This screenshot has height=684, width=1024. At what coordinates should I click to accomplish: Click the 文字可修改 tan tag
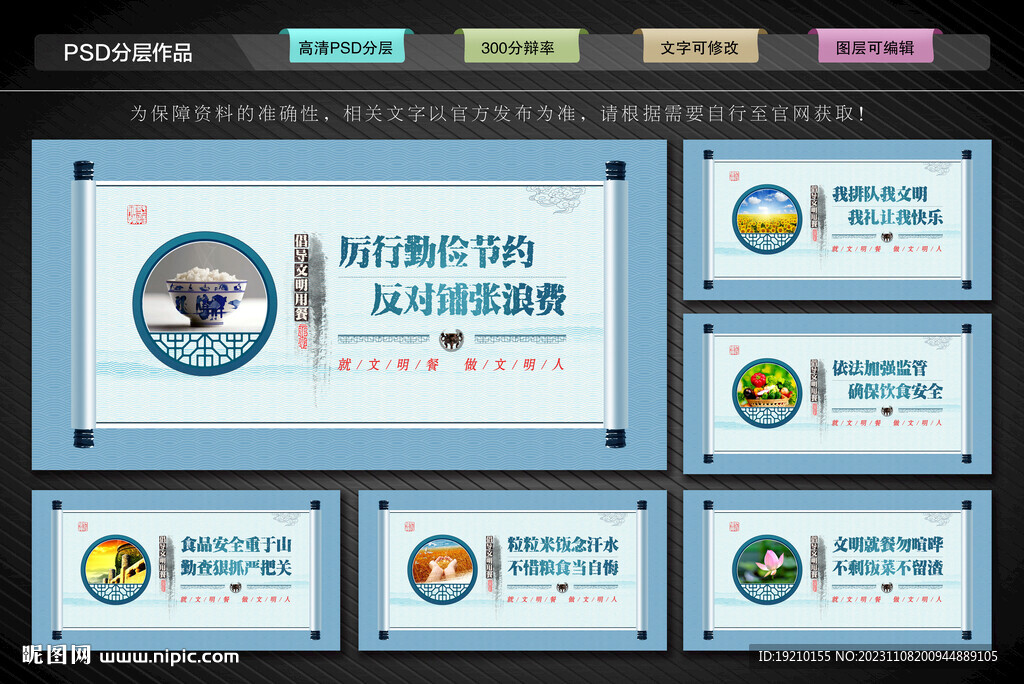(700, 48)
